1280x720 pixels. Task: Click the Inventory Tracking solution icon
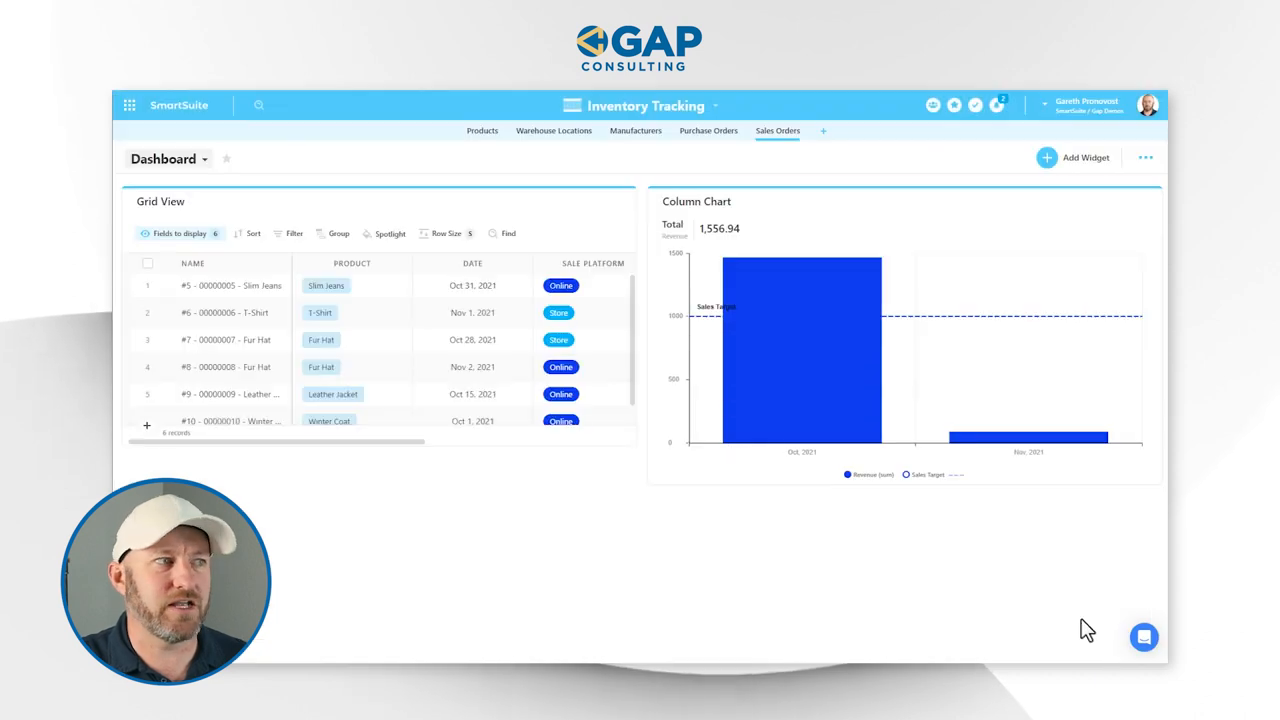coord(572,105)
